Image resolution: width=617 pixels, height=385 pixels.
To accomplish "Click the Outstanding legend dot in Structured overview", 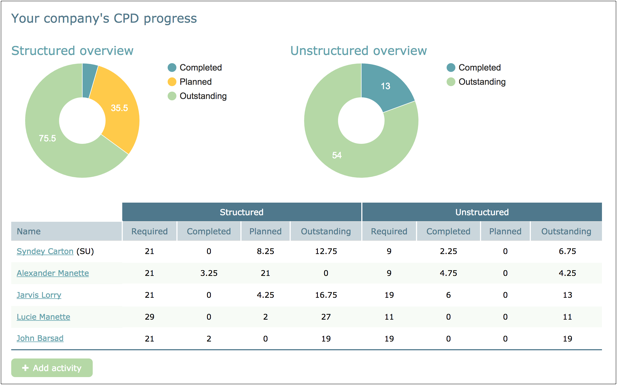I will coord(172,96).
